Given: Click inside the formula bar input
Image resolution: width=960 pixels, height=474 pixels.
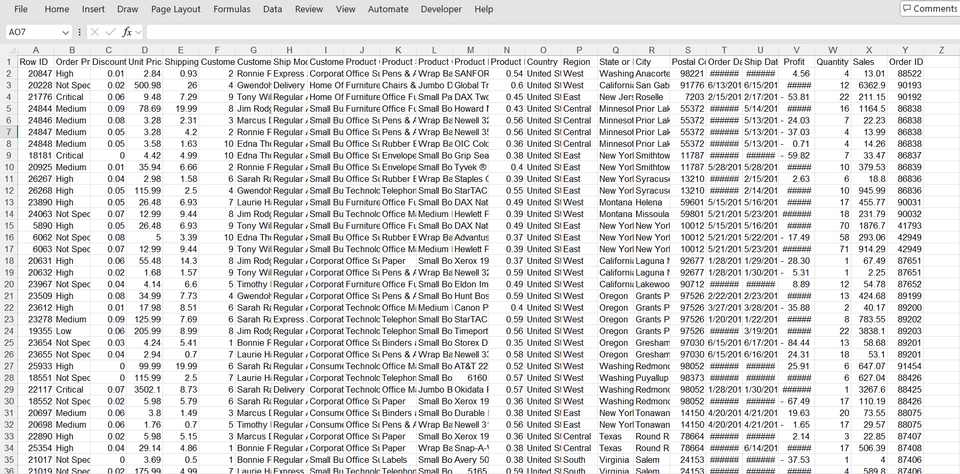Looking at the screenshot, I should pyautogui.click(x=551, y=32).
